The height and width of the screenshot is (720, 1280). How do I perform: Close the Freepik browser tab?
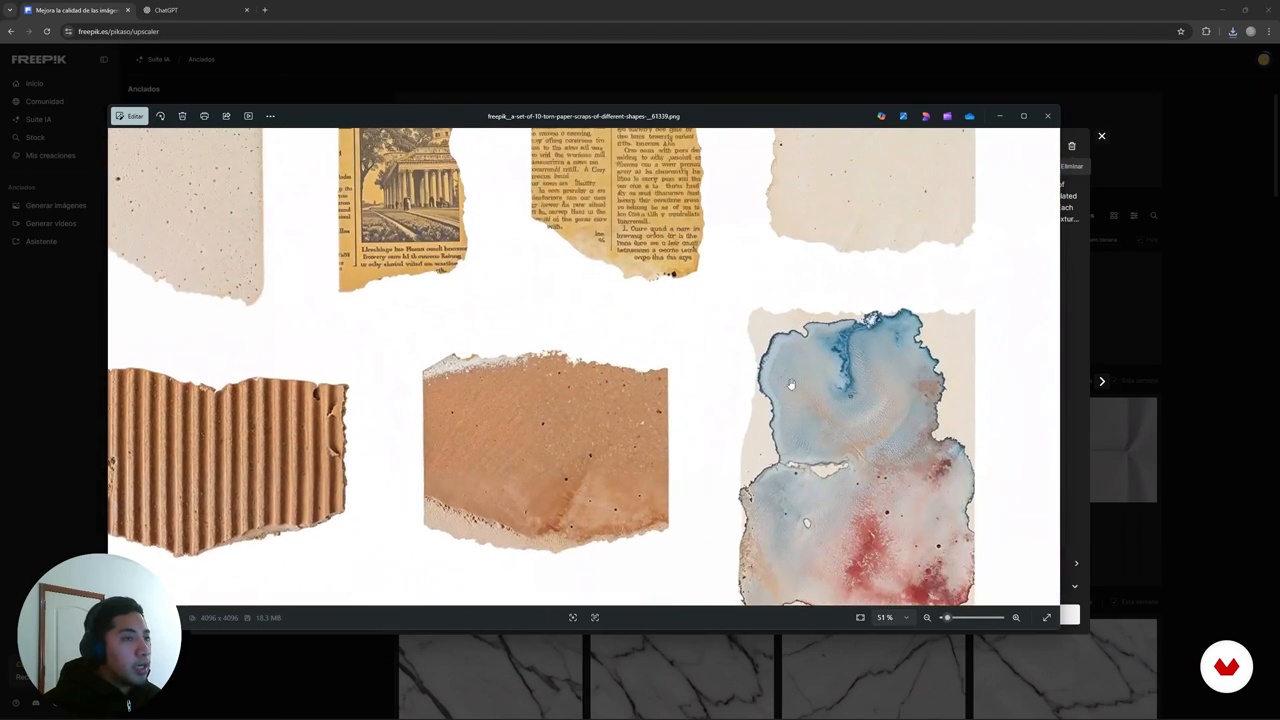tap(127, 10)
